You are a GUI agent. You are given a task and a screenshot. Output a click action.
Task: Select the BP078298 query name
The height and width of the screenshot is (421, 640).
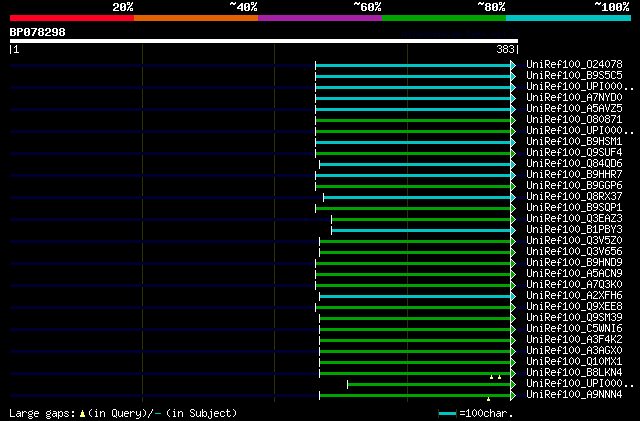coord(38,32)
